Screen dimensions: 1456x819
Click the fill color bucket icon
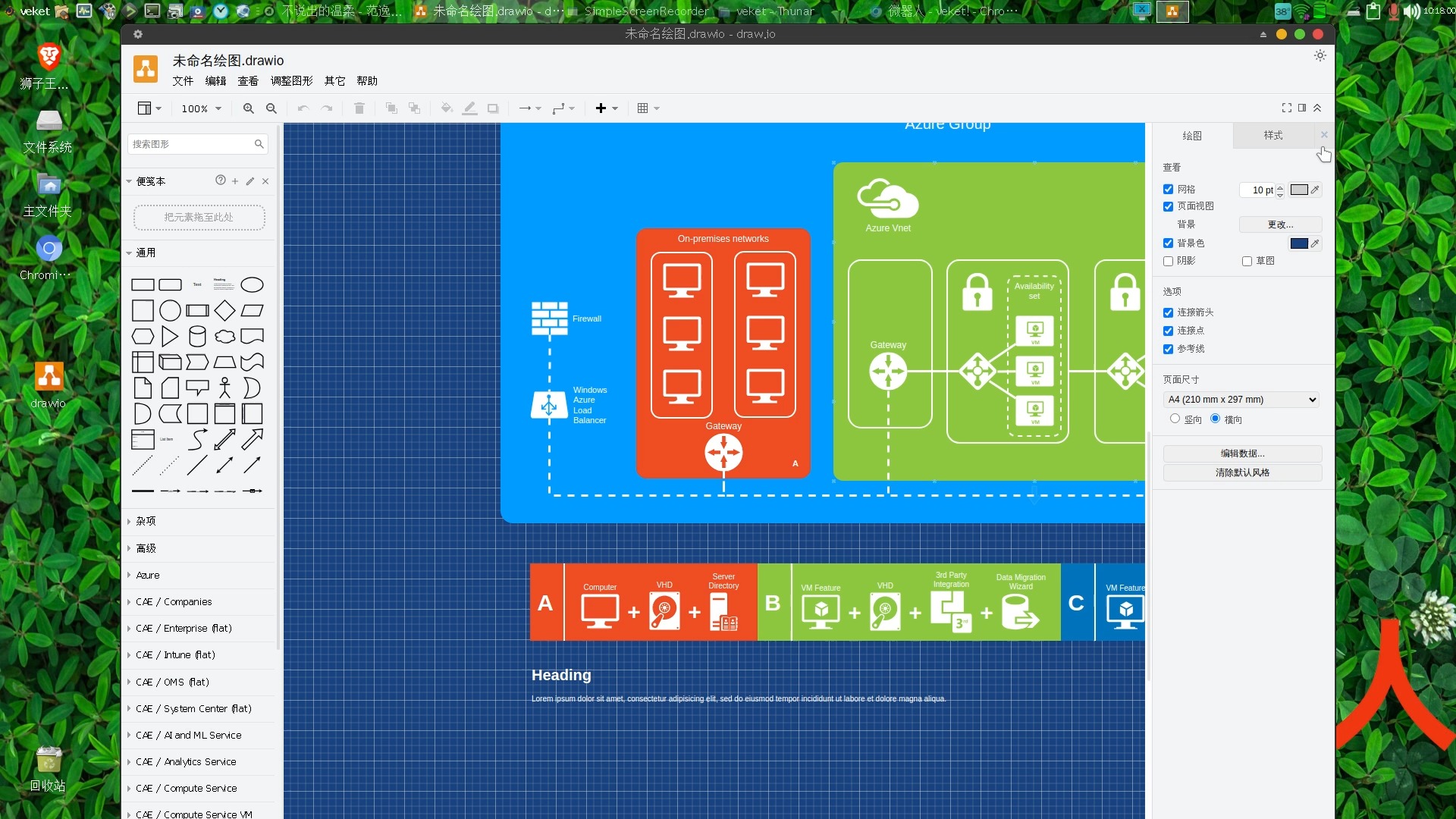click(x=447, y=108)
